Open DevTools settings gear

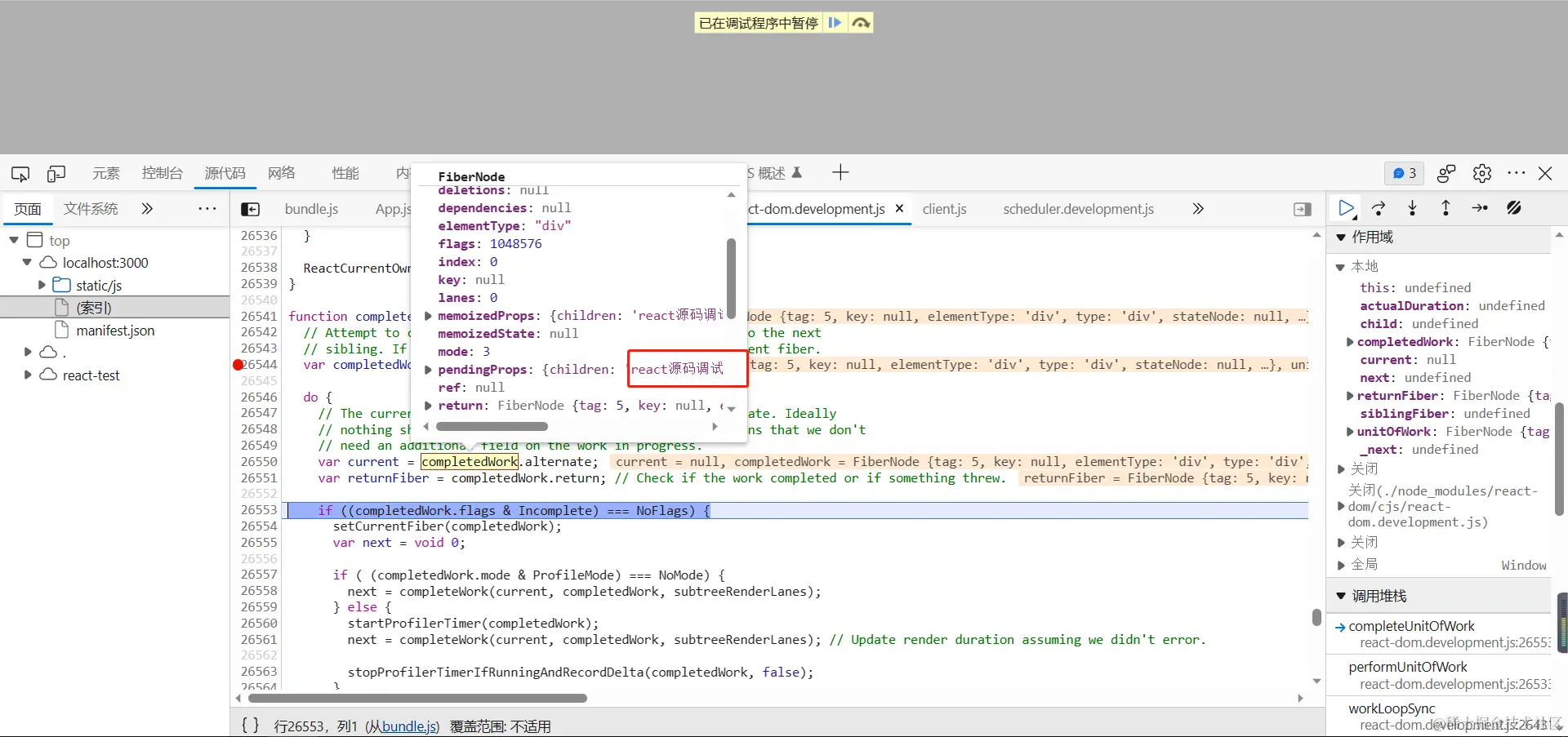coord(1482,173)
